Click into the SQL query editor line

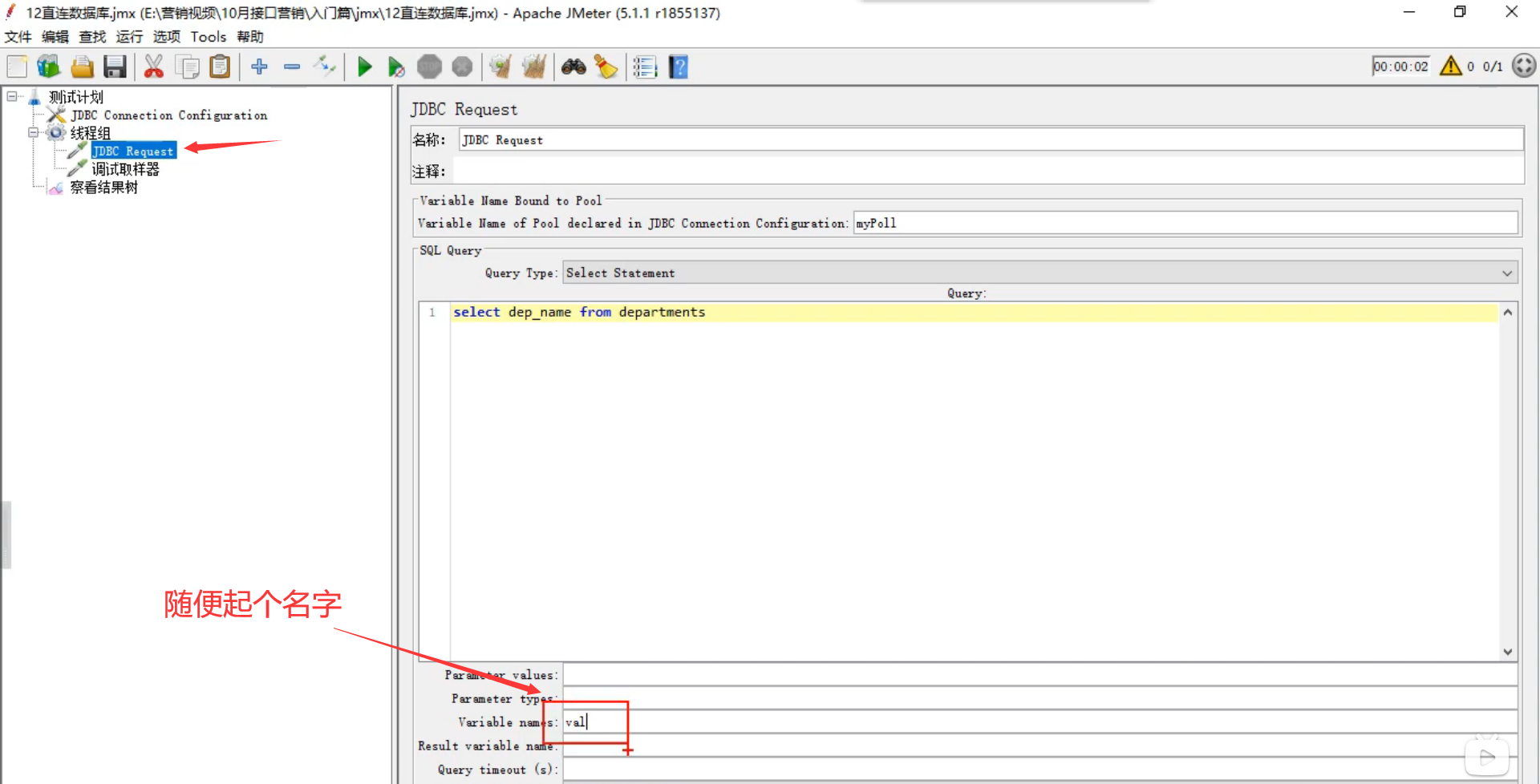click(974, 312)
